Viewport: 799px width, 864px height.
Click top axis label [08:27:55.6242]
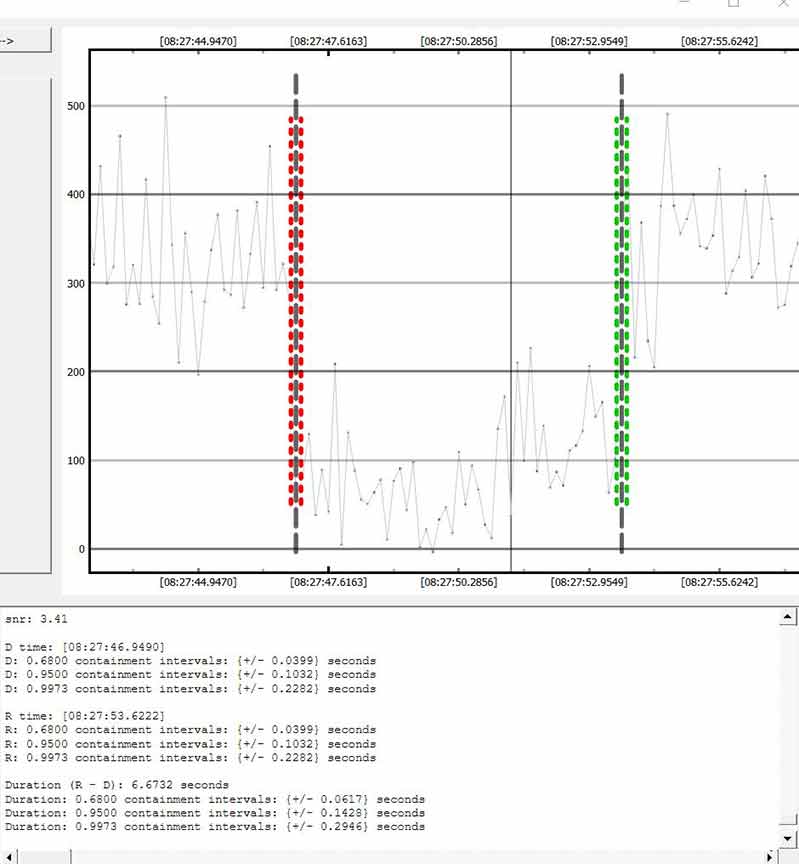click(x=719, y=41)
